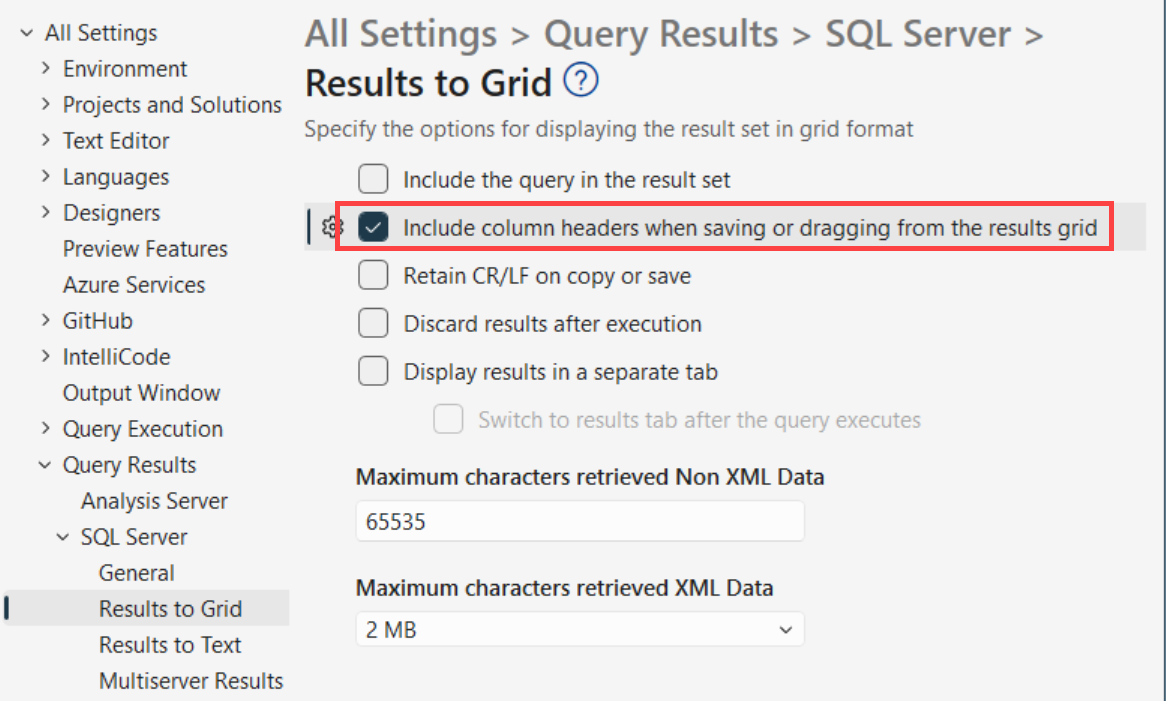Collapse the Query Results section

(44, 464)
